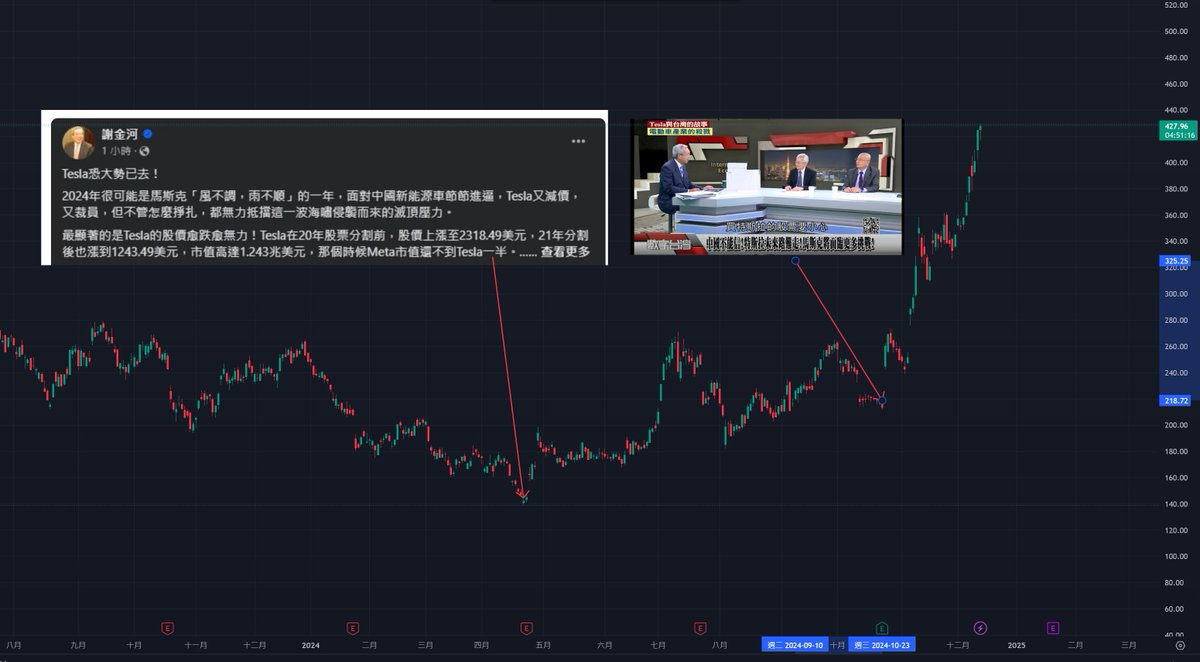Screen dimensions: 1200x662
Task: Click the globe privacy icon beside the timestamp
Action: 144,152
